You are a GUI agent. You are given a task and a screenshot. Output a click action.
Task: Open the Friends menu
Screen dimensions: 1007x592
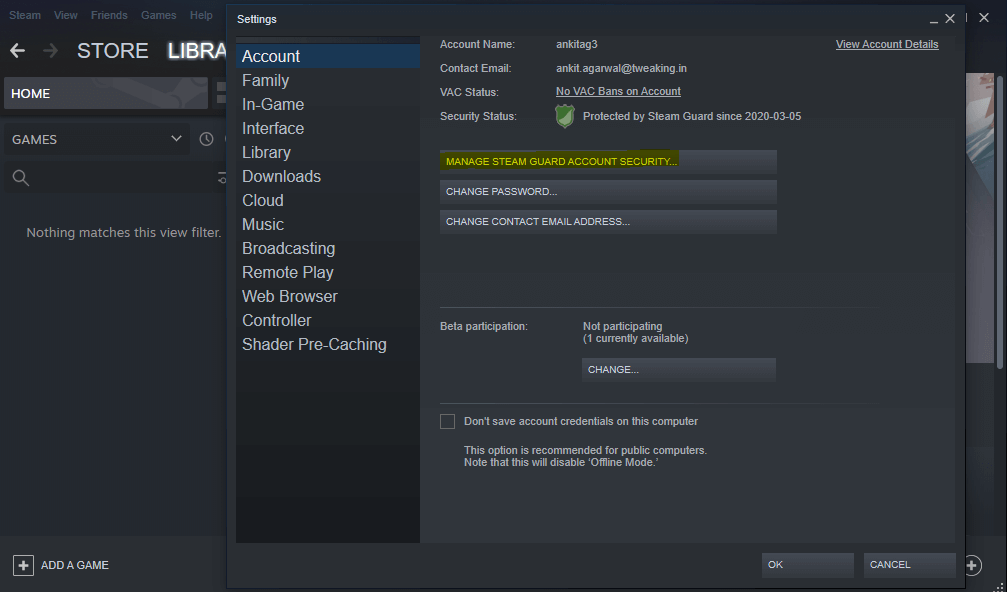[109, 15]
